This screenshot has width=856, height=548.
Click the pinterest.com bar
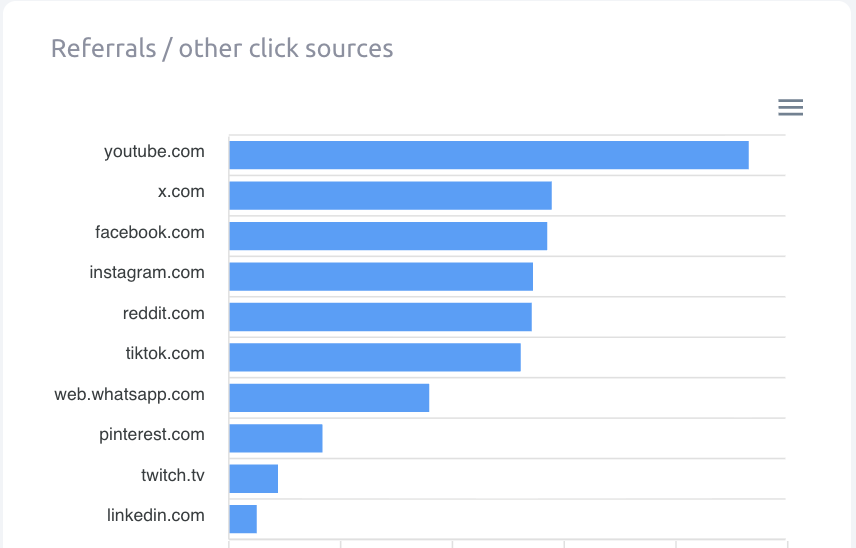tap(276, 438)
